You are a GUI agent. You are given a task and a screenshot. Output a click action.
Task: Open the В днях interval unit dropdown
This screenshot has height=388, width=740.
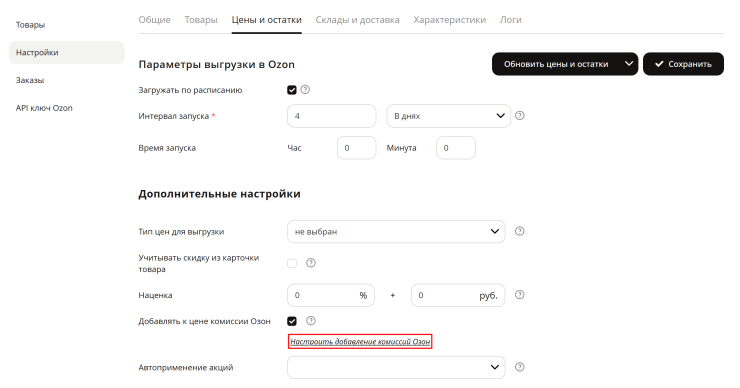448,116
